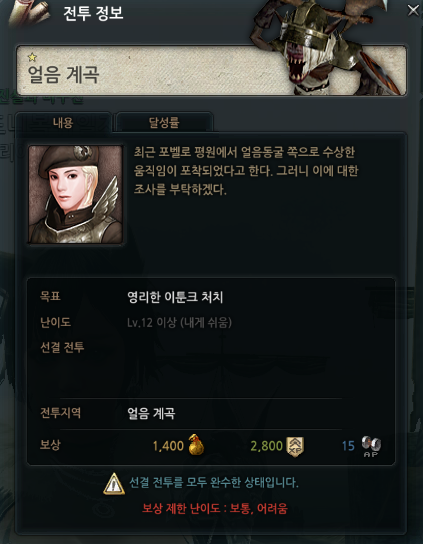Click the XP badge reward icon
Viewport: 423px width, 544px height.
295,446
